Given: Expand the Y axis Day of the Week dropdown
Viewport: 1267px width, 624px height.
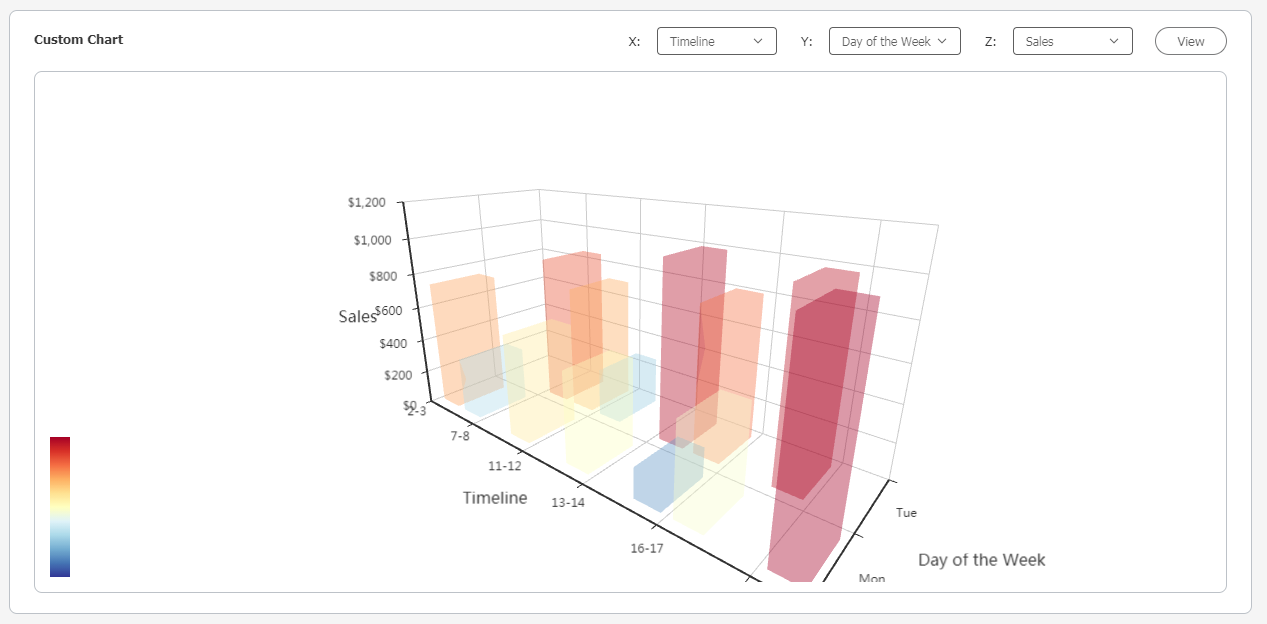Looking at the screenshot, I should pos(894,41).
